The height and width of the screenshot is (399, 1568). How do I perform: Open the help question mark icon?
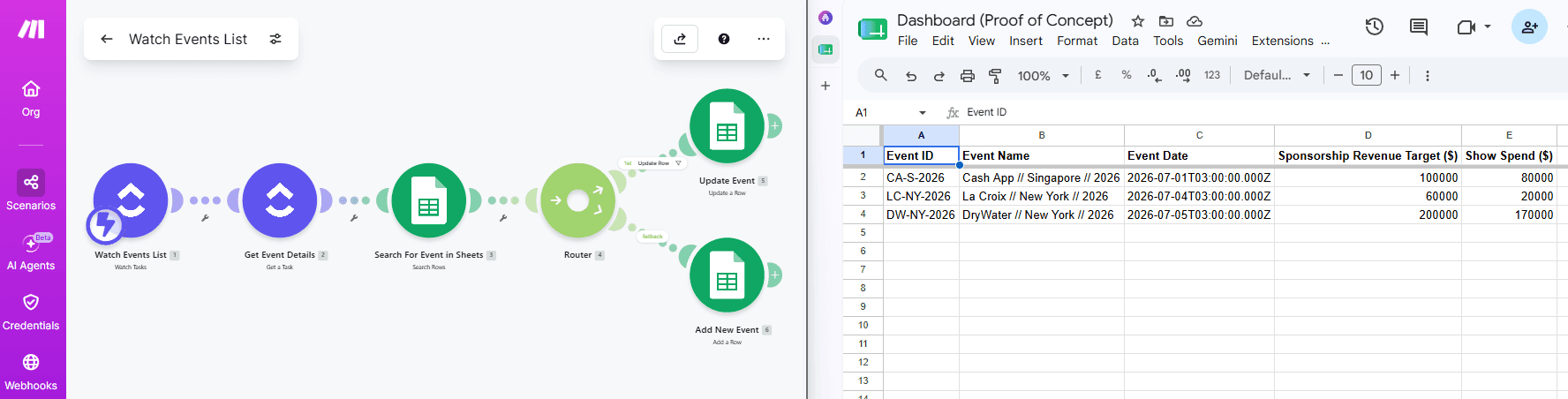[724, 39]
